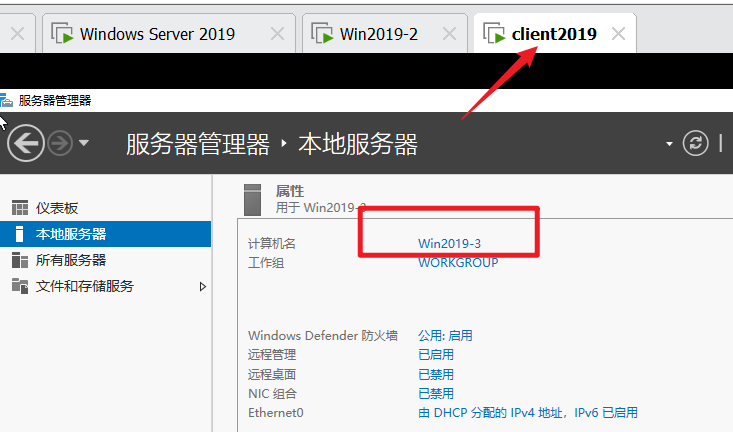The image size is (733, 432).
Task: Select 本地服务器 in the sidebar
Action: click(x=106, y=234)
